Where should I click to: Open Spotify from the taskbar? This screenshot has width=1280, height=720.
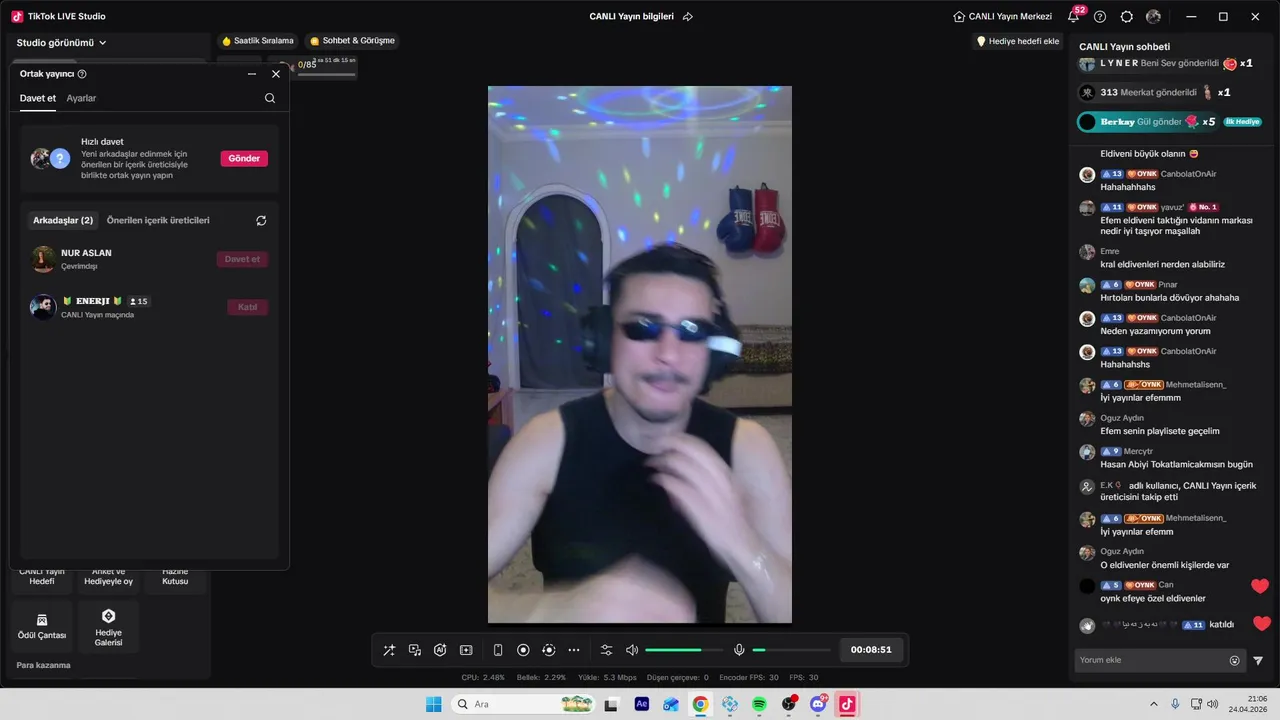[759, 704]
